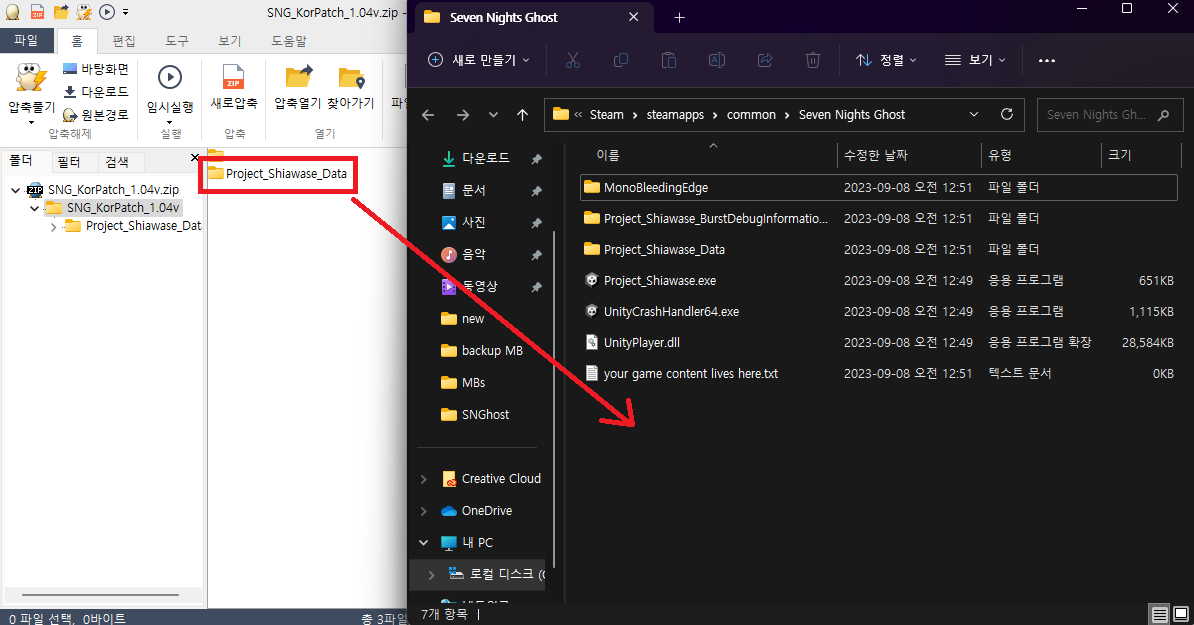Image resolution: width=1194 pixels, height=625 pixels.
Task: Collapse SNG_KorPatch_1.04v folder tree node
Action: [34, 208]
